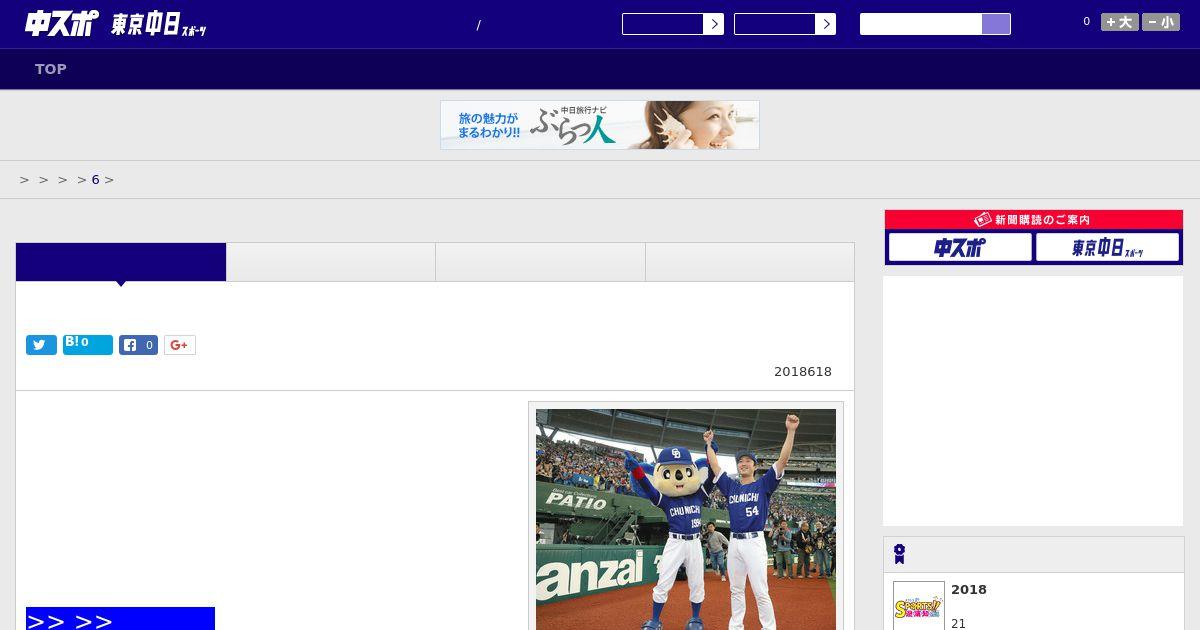Click the 中スポ logo in header
1200x630 pixels.
point(61,23)
